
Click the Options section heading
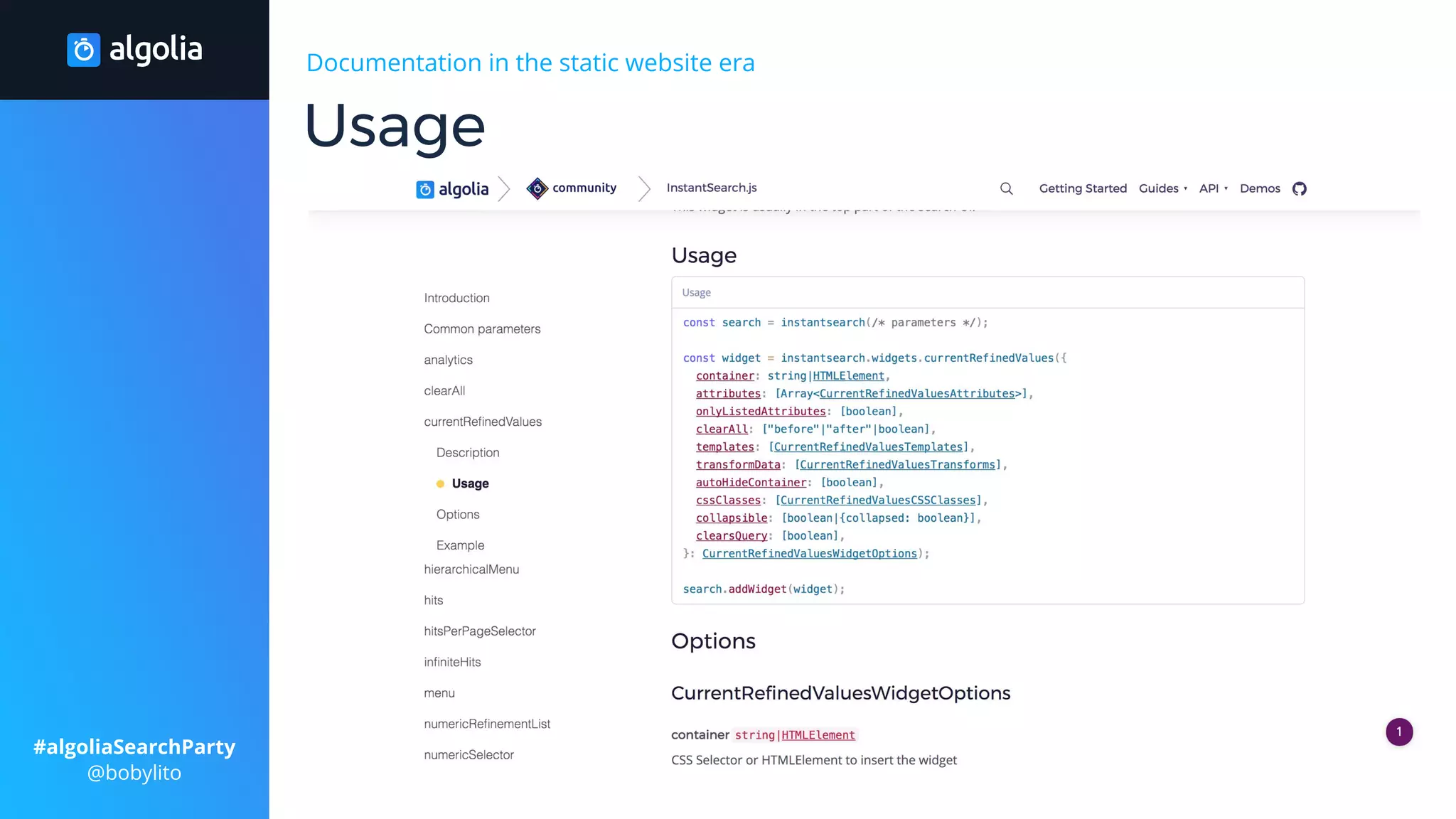click(x=713, y=641)
